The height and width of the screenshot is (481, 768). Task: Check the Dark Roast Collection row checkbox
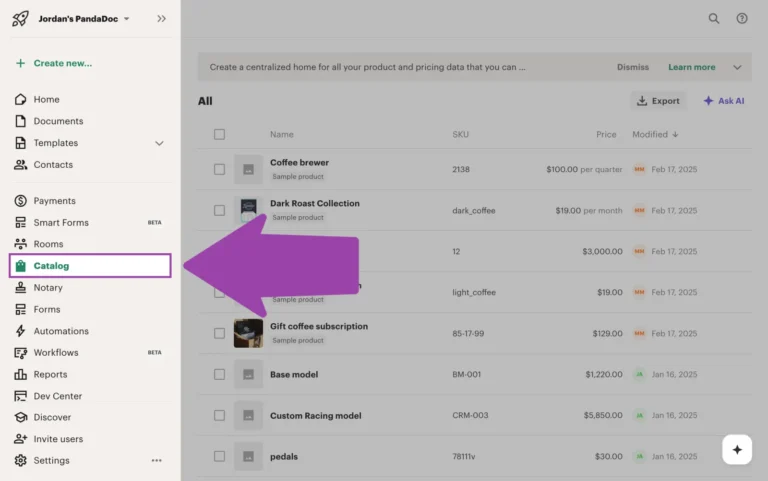click(219, 211)
